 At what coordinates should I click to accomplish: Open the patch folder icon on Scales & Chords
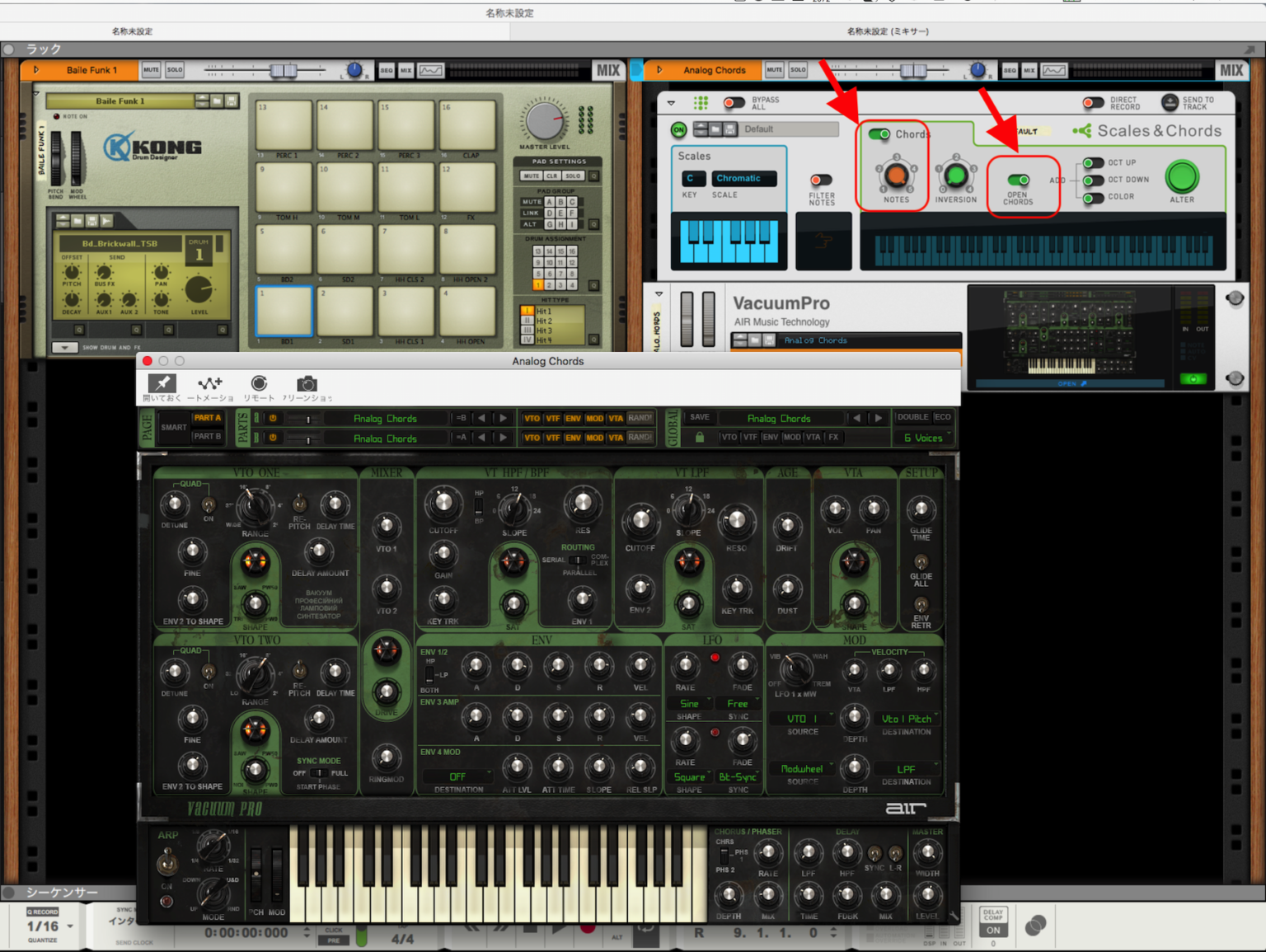[x=715, y=129]
